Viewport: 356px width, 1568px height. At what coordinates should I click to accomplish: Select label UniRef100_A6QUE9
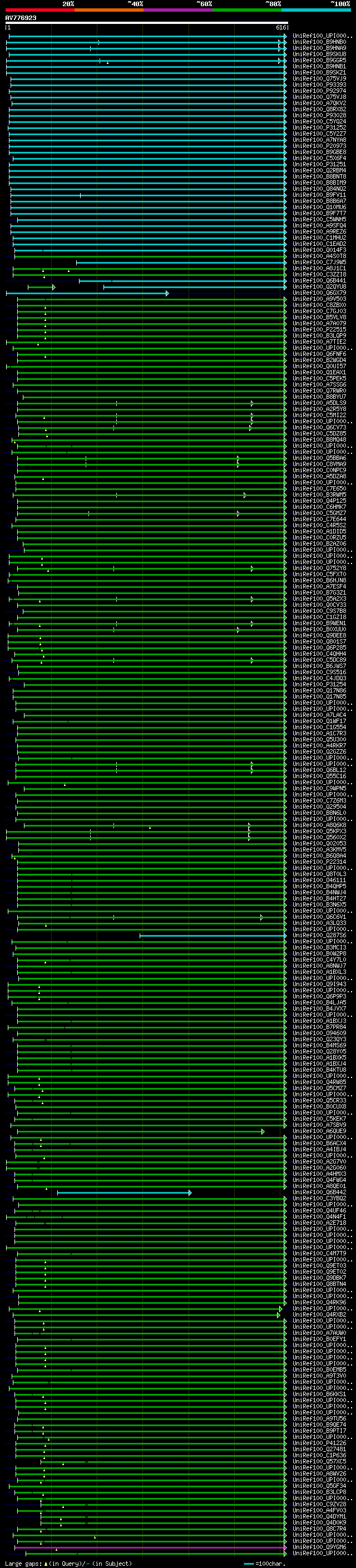click(x=319, y=1131)
